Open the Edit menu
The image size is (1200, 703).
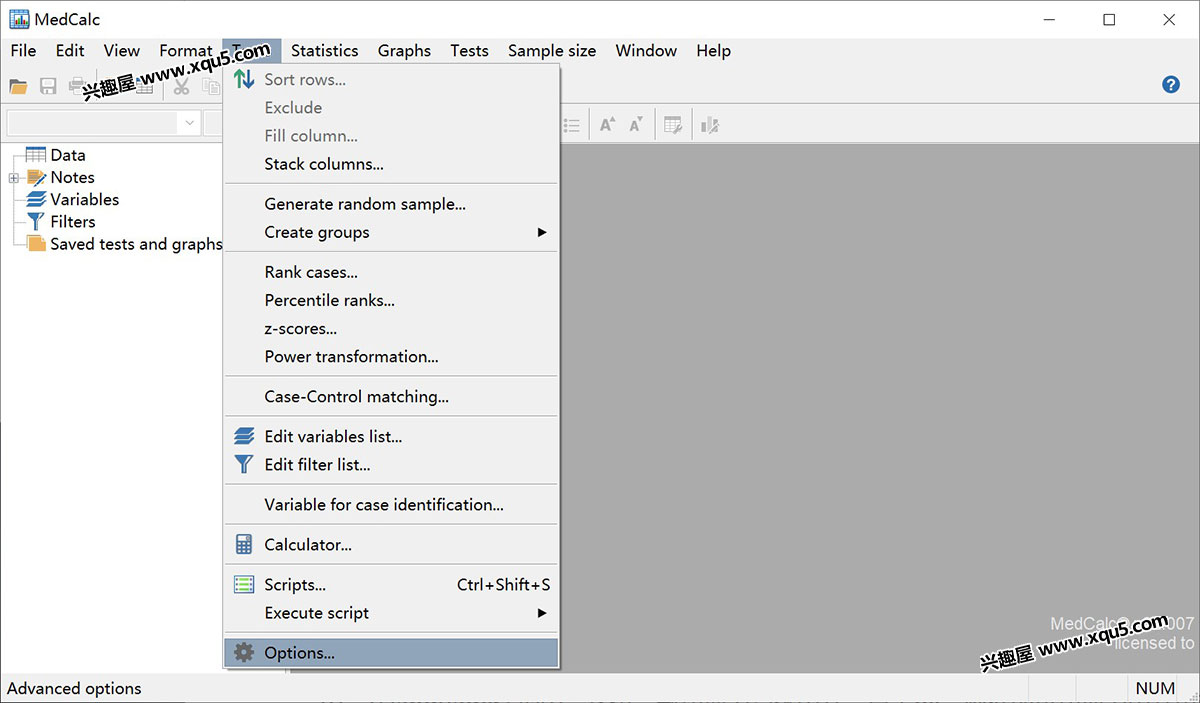point(70,51)
